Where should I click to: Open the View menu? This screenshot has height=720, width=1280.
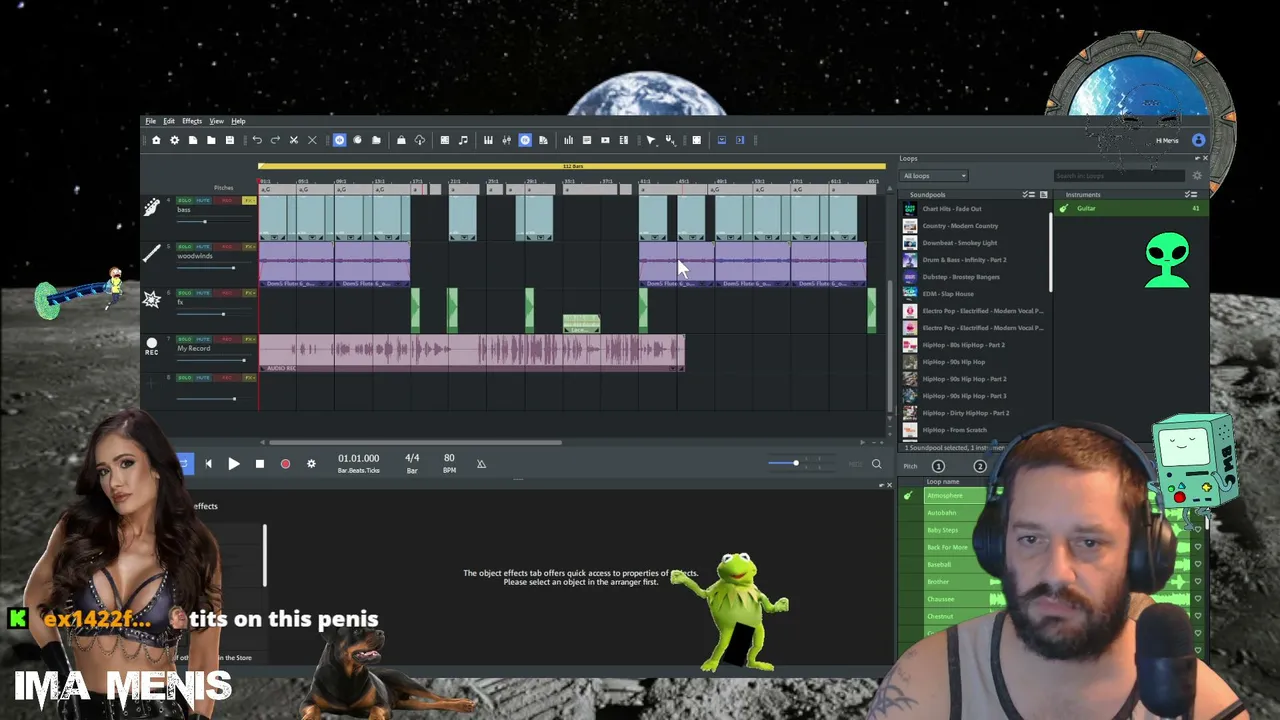[216, 121]
